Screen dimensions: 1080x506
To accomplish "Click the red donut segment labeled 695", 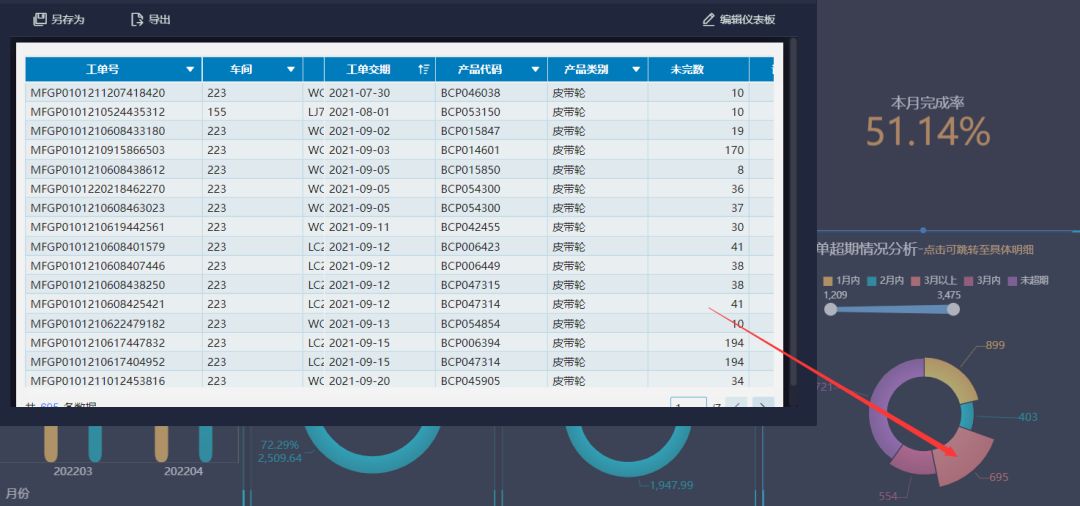I will pos(964,457).
